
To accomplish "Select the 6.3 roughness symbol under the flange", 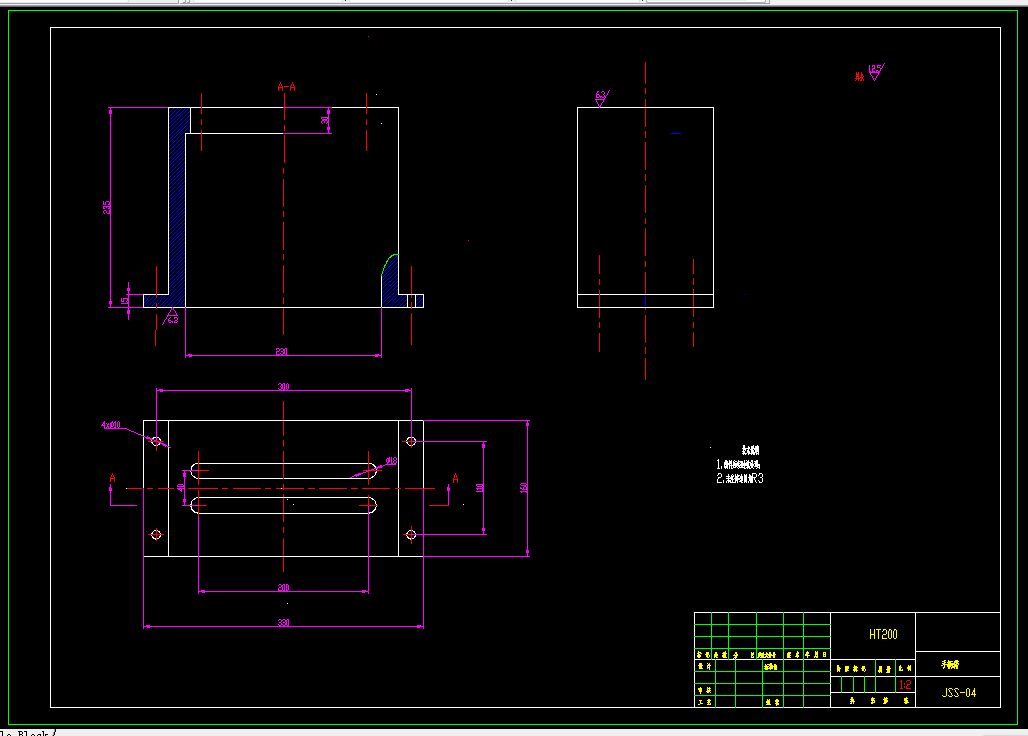I will click(x=170, y=317).
